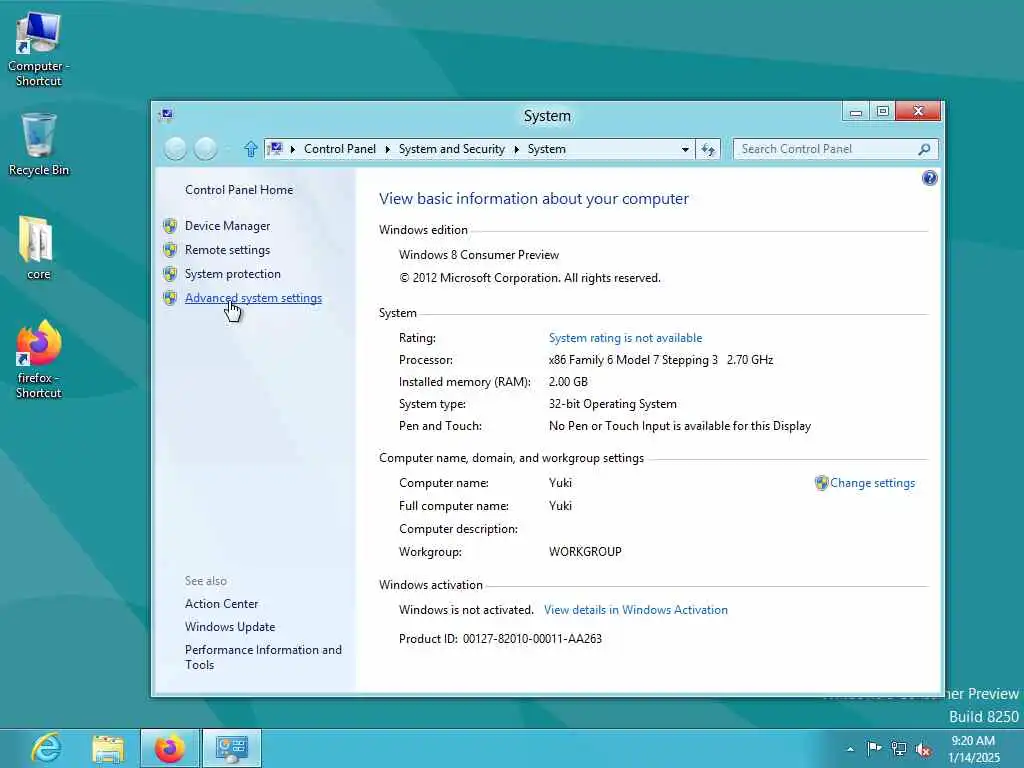
Task: Open System rating is not available link
Action: pyautogui.click(x=626, y=338)
